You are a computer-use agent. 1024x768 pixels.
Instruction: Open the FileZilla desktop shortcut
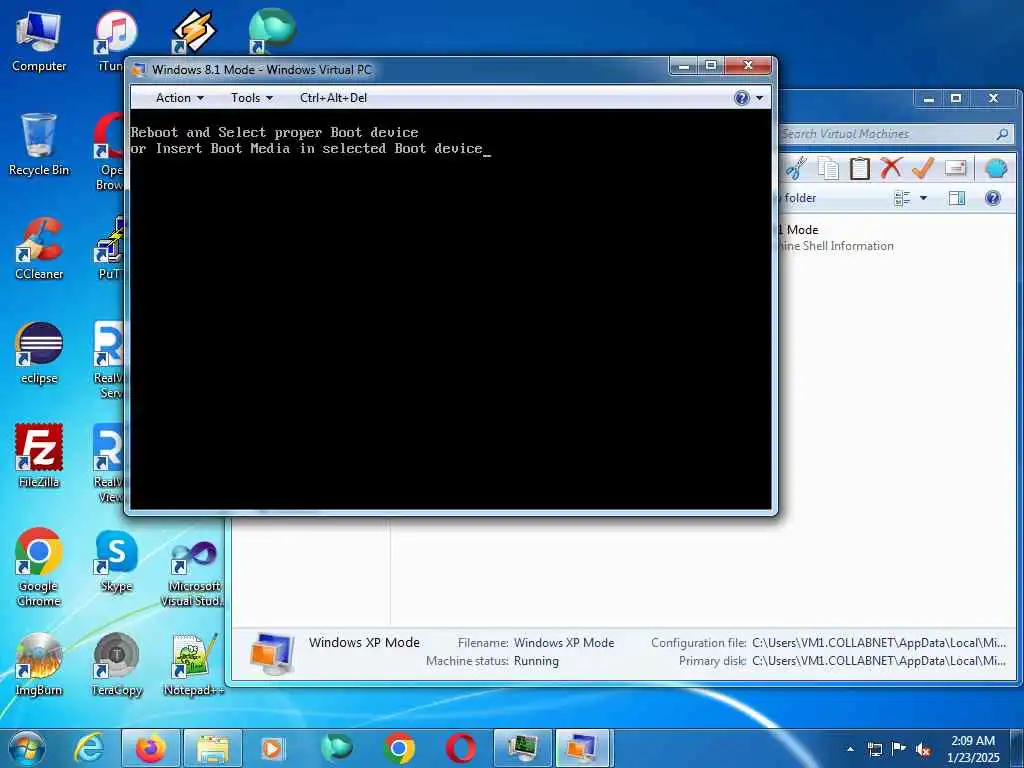[39, 456]
